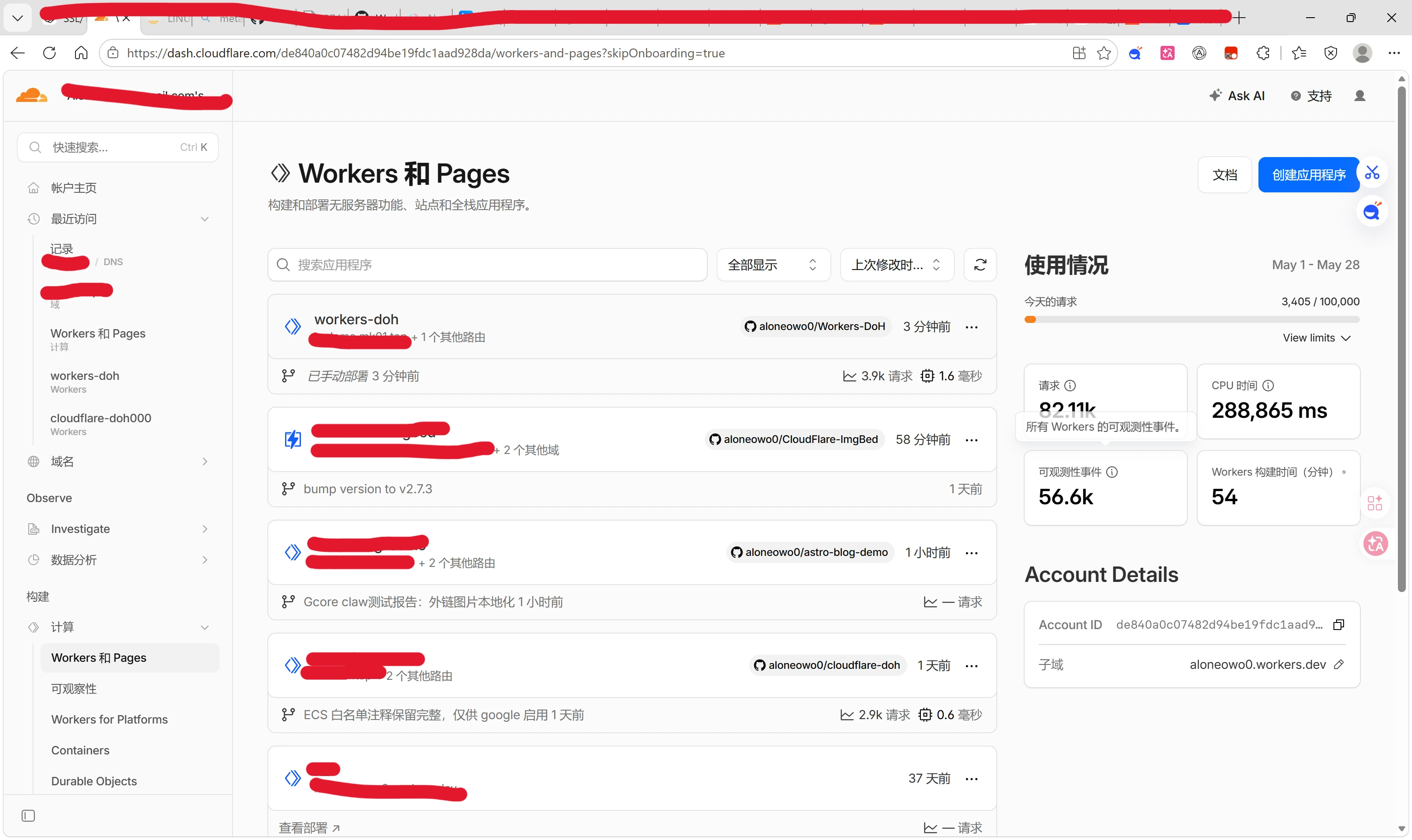Open more options for CloudFlare-ImgBed project

tap(972, 440)
